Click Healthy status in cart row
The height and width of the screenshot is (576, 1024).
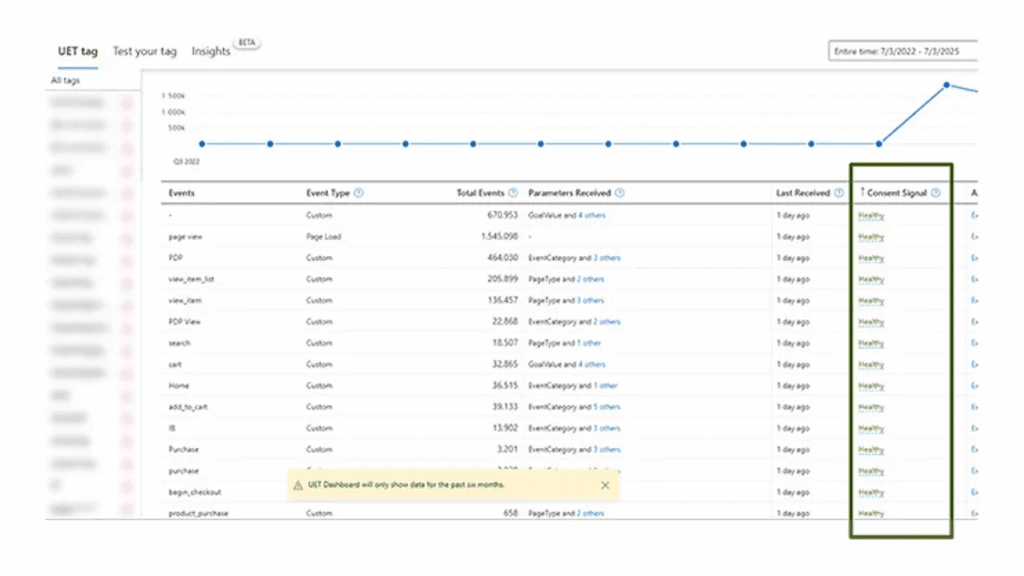click(871, 364)
